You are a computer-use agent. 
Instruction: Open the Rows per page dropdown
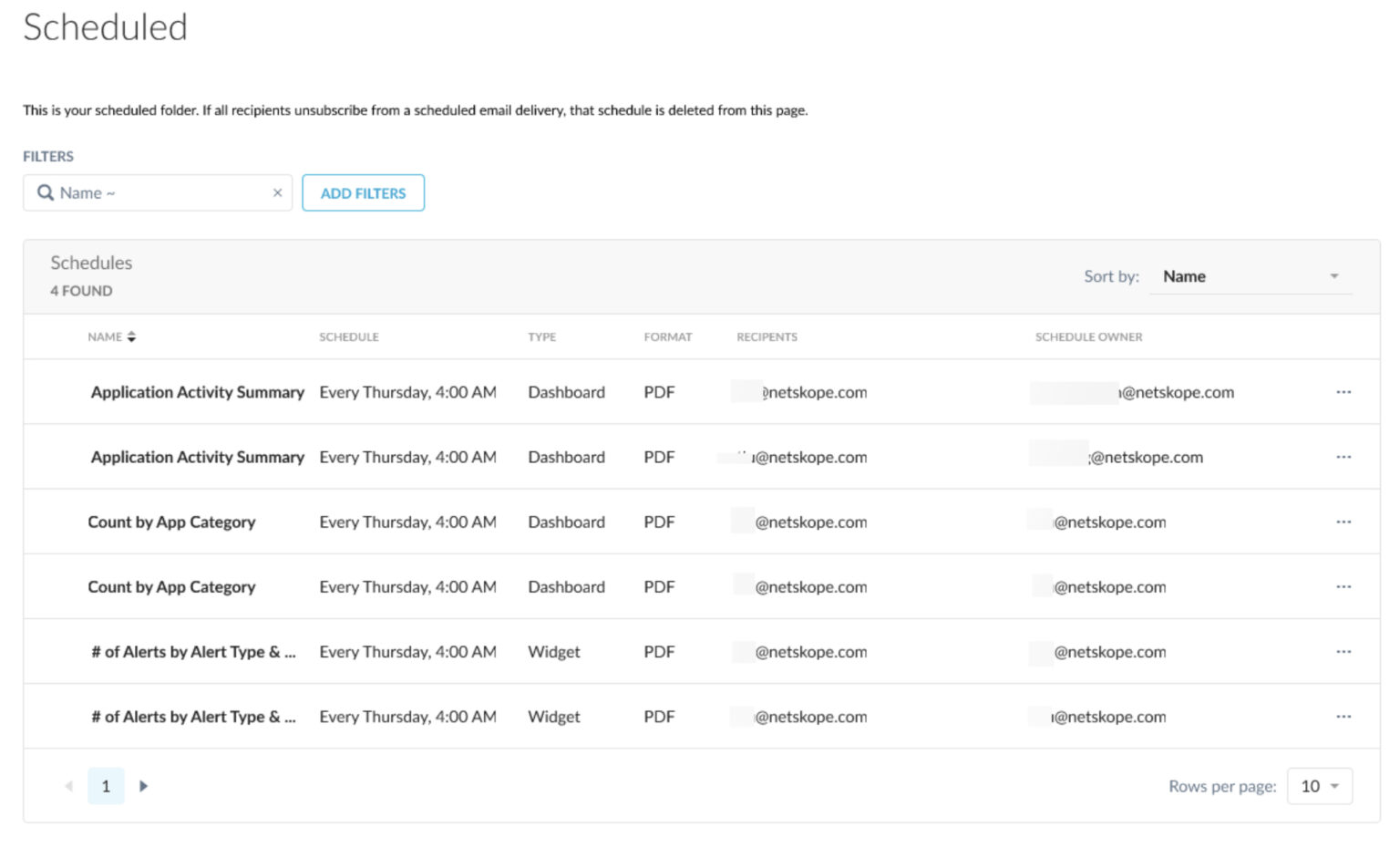click(1319, 785)
